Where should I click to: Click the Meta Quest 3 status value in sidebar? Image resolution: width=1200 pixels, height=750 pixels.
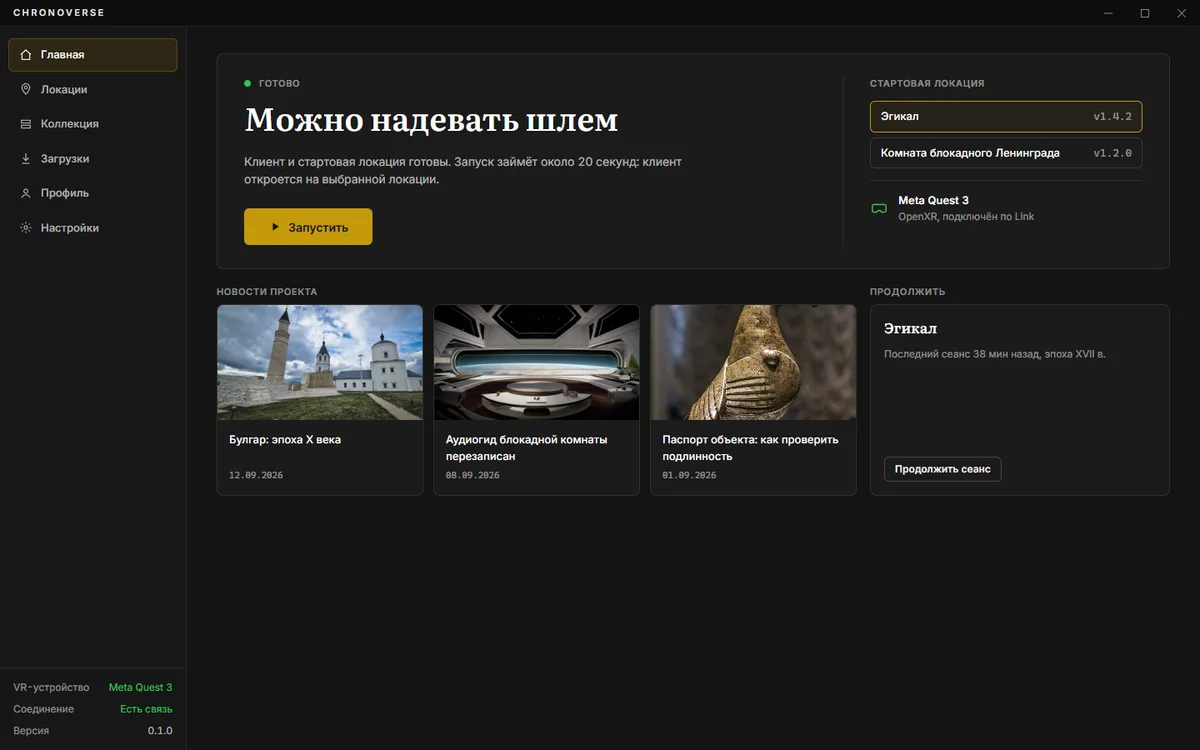(x=140, y=687)
